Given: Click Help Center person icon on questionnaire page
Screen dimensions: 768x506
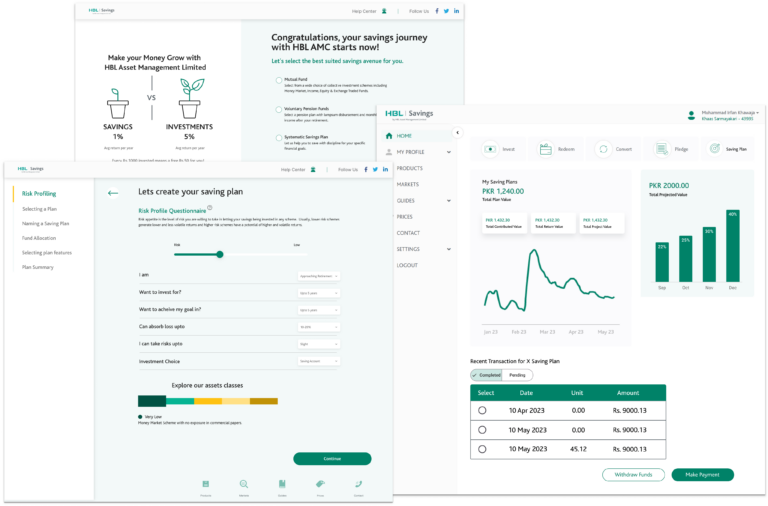Looking at the screenshot, I should point(313,169).
